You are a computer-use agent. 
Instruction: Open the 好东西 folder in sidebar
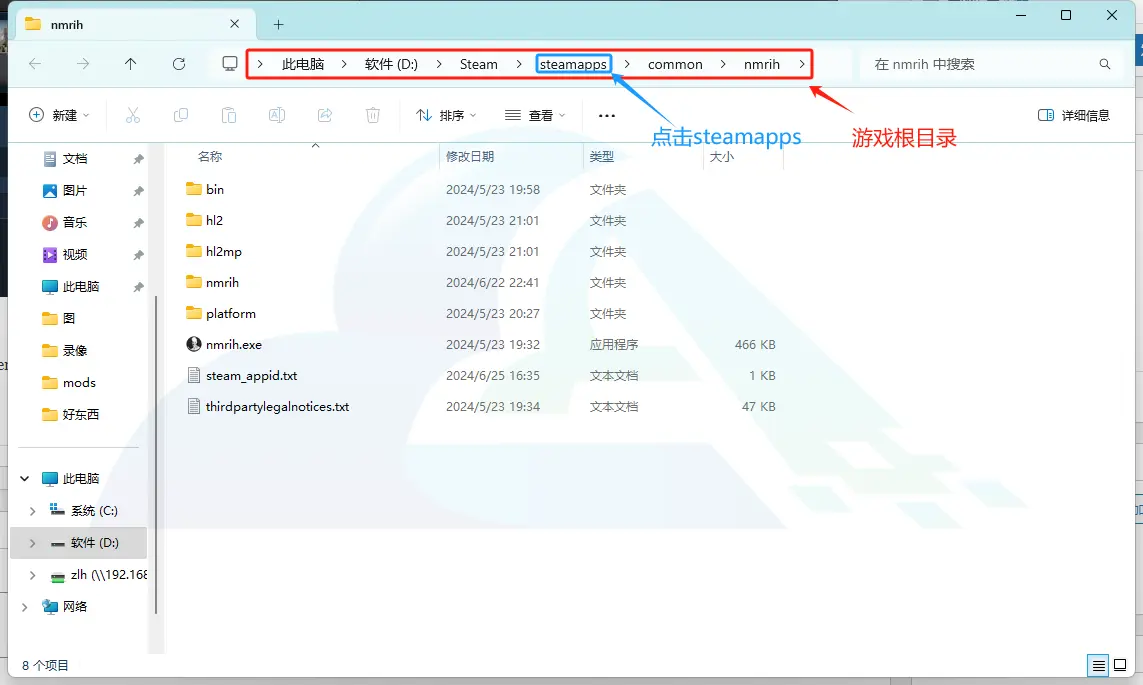[80, 415]
